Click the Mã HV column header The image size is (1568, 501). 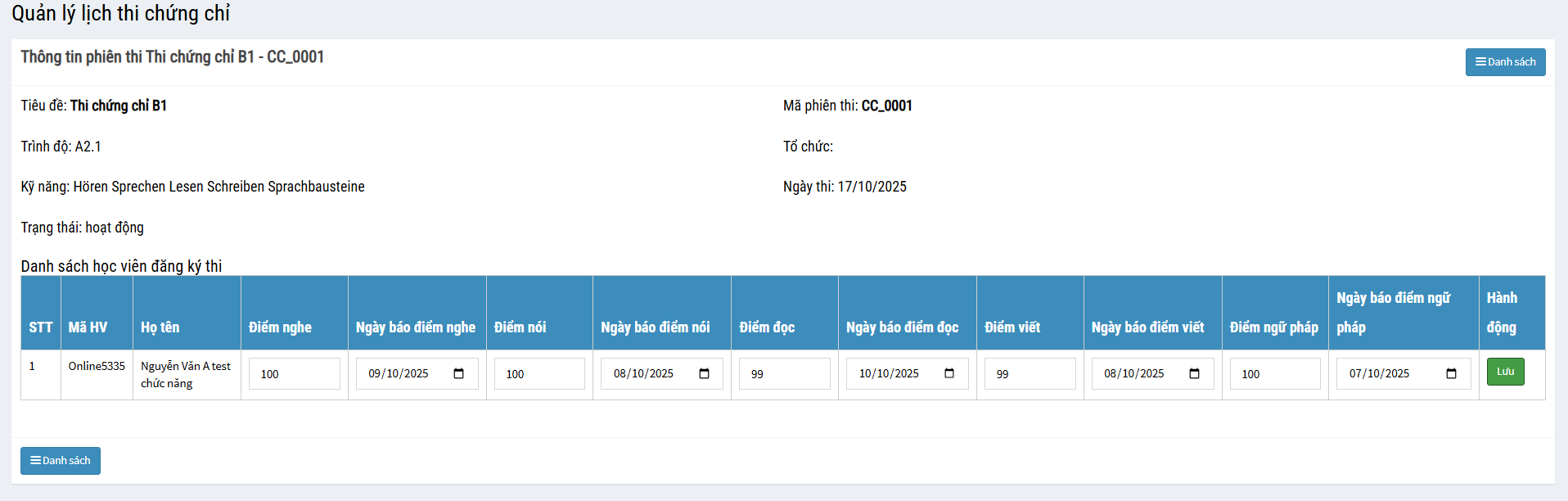pos(88,327)
